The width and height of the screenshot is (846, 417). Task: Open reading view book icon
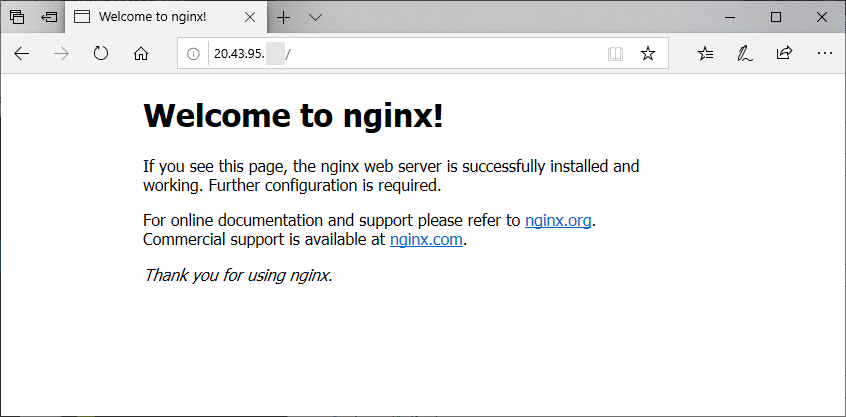[x=615, y=53]
